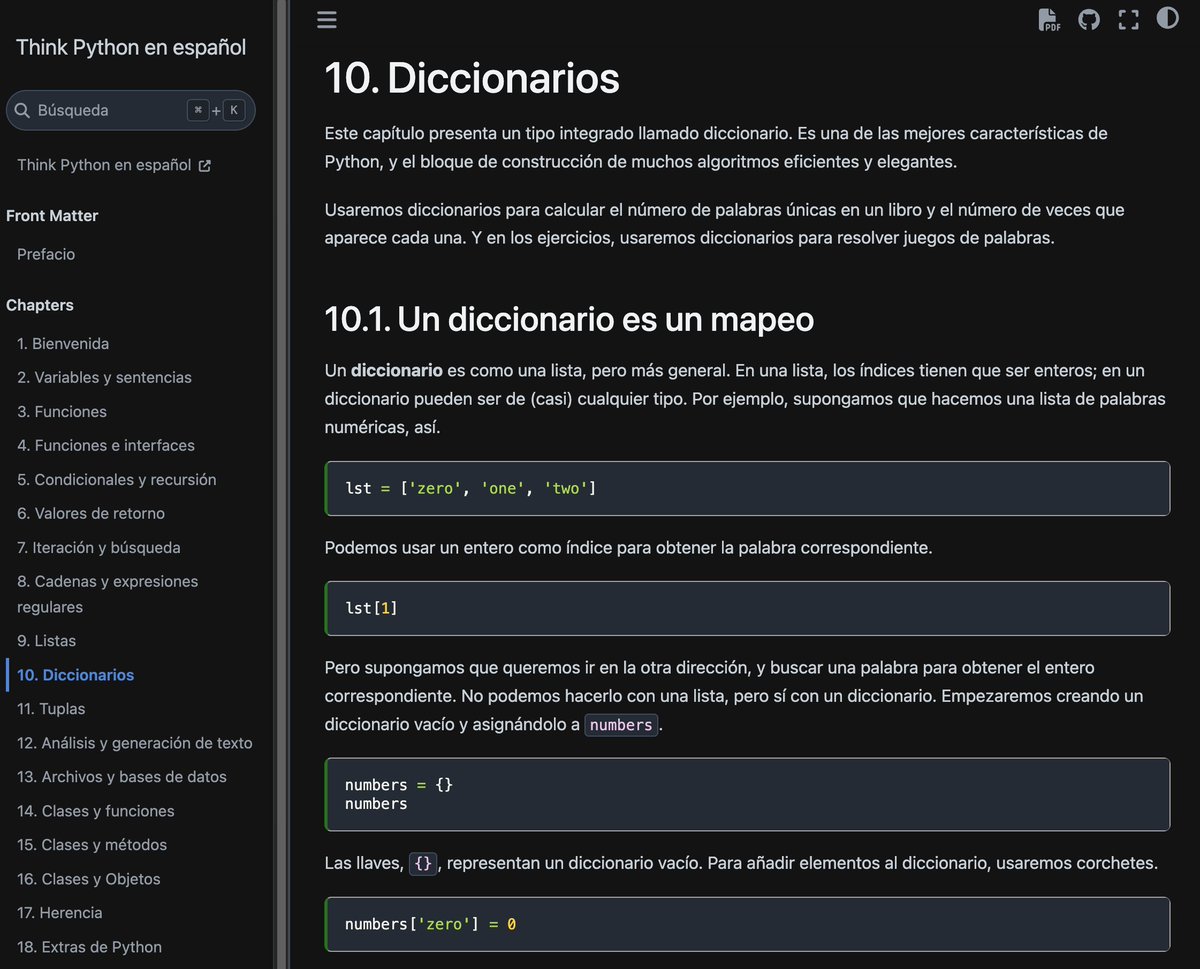1200x969 pixels.
Task: Click the code cell with lst = ['zero', 'one', 'two']
Action: coord(747,488)
